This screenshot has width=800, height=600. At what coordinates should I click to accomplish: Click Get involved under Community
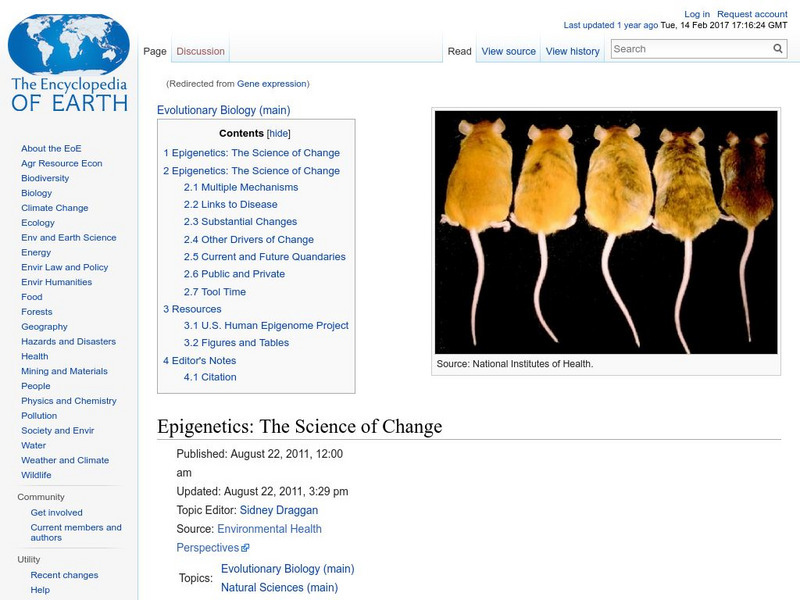(56, 512)
